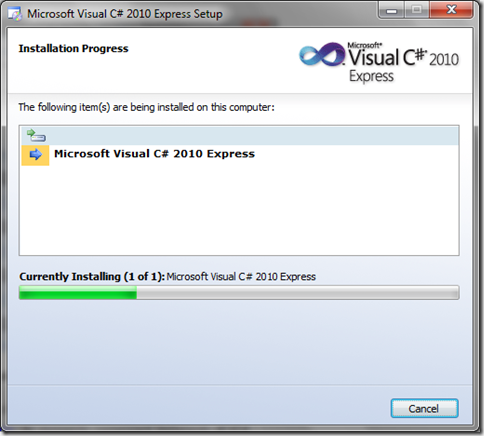Select Microsoft Visual C# 2010 Express list item
The height and width of the screenshot is (436, 484).
tap(239, 155)
